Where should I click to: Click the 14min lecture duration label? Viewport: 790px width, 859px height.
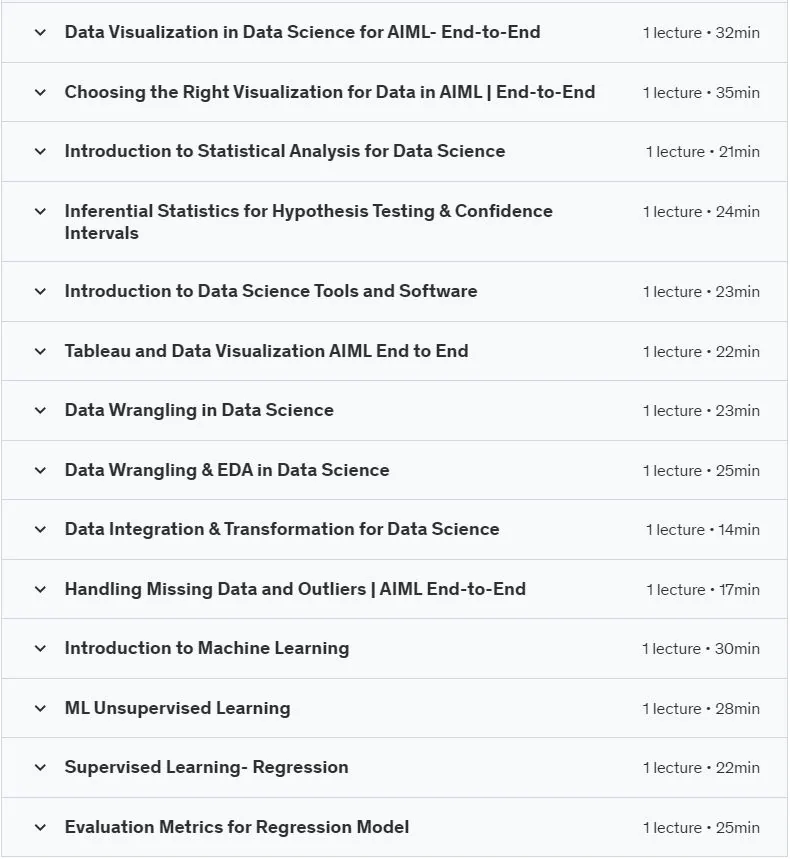pyautogui.click(x=739, y=530)
